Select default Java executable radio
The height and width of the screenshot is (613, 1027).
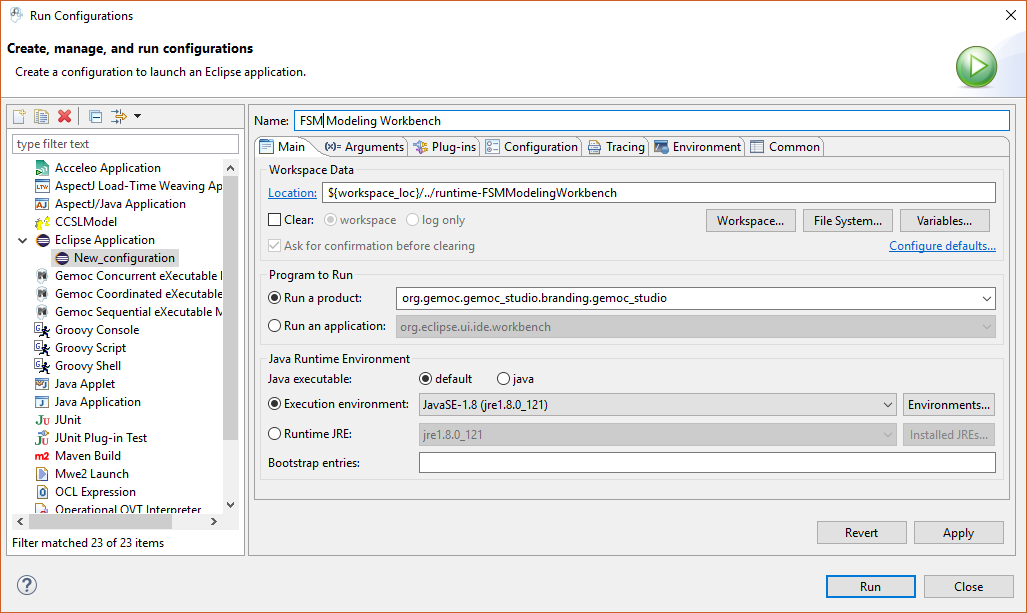(426, 379)
